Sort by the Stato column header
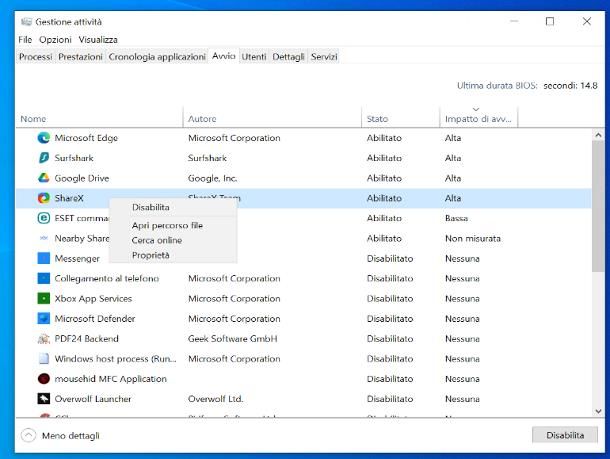Viewport: 610px width, 459px height. [x=400, y=119]
